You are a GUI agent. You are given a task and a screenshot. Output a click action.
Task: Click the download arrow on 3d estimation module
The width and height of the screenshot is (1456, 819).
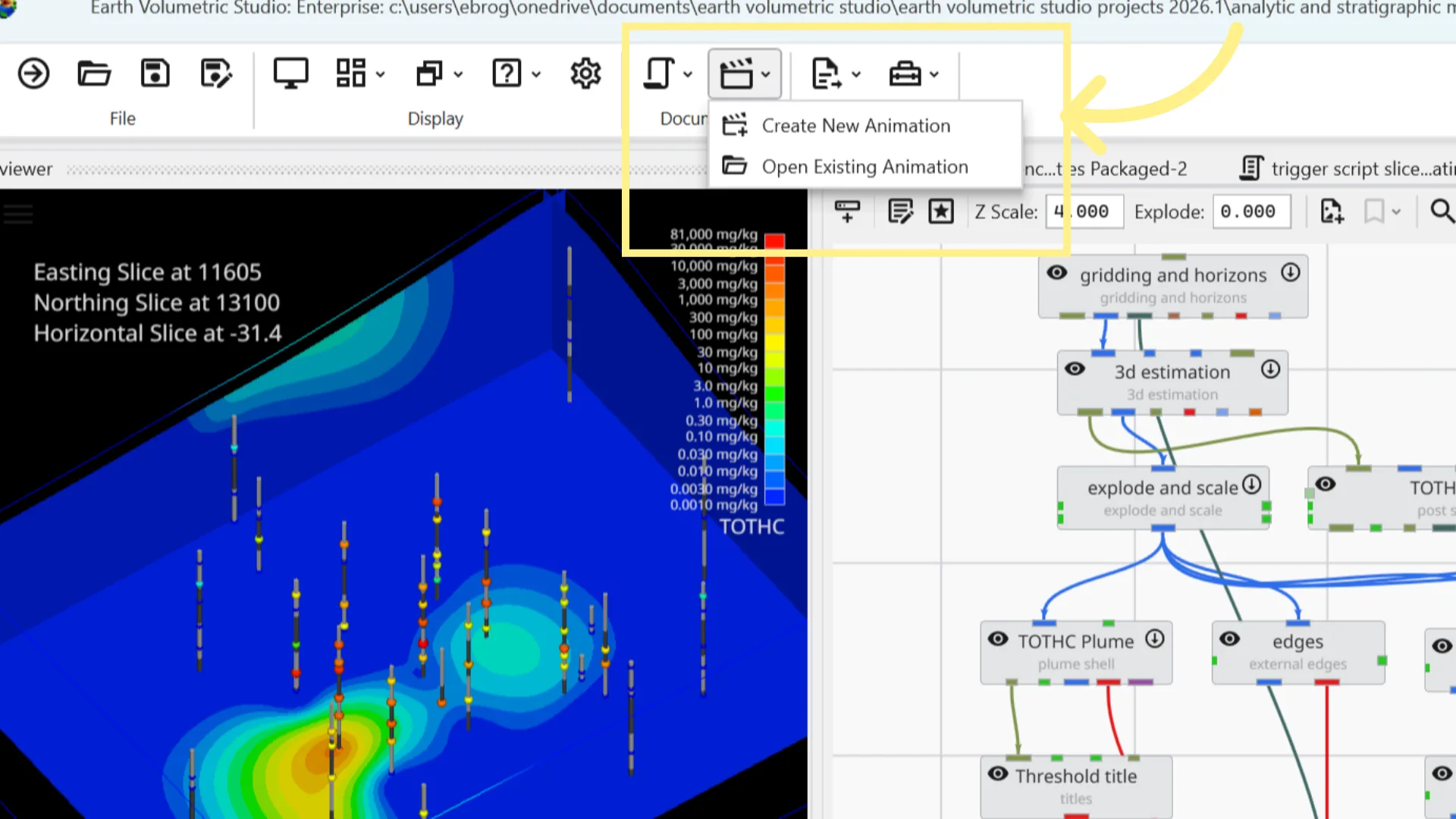pyautogui.click(x=1270, y=369)
